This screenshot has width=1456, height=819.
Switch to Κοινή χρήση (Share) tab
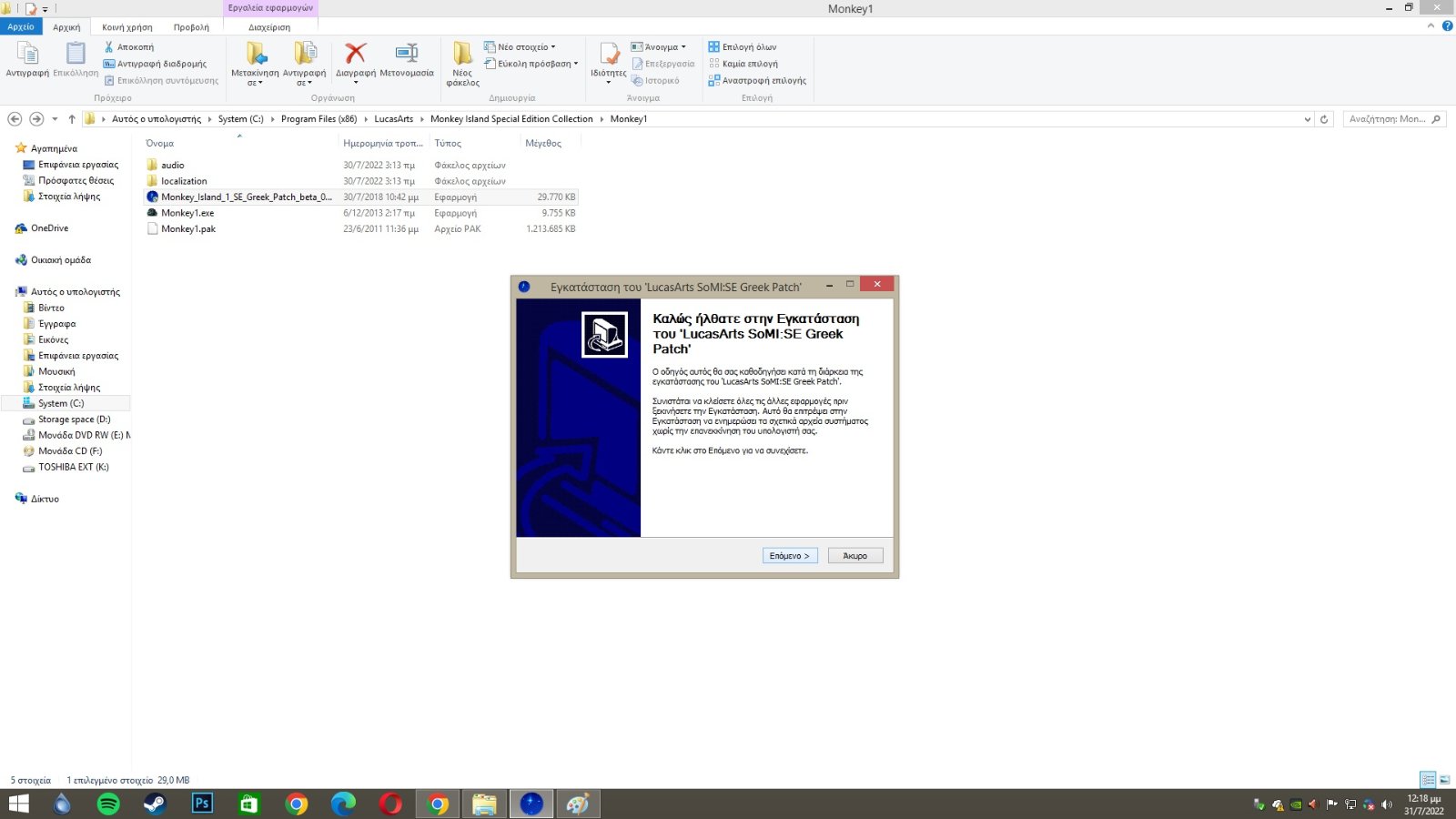coord(127,27)
